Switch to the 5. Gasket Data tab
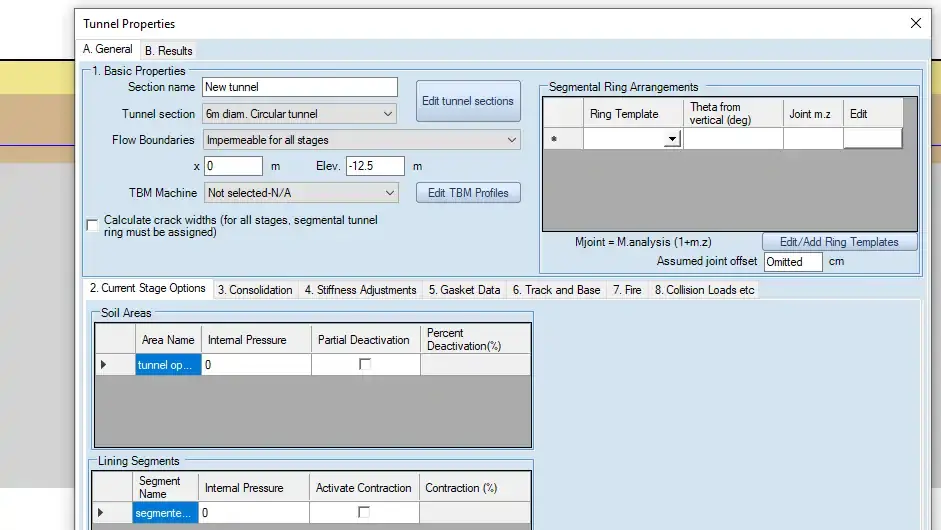941x530 pixels. click(464, 290)
